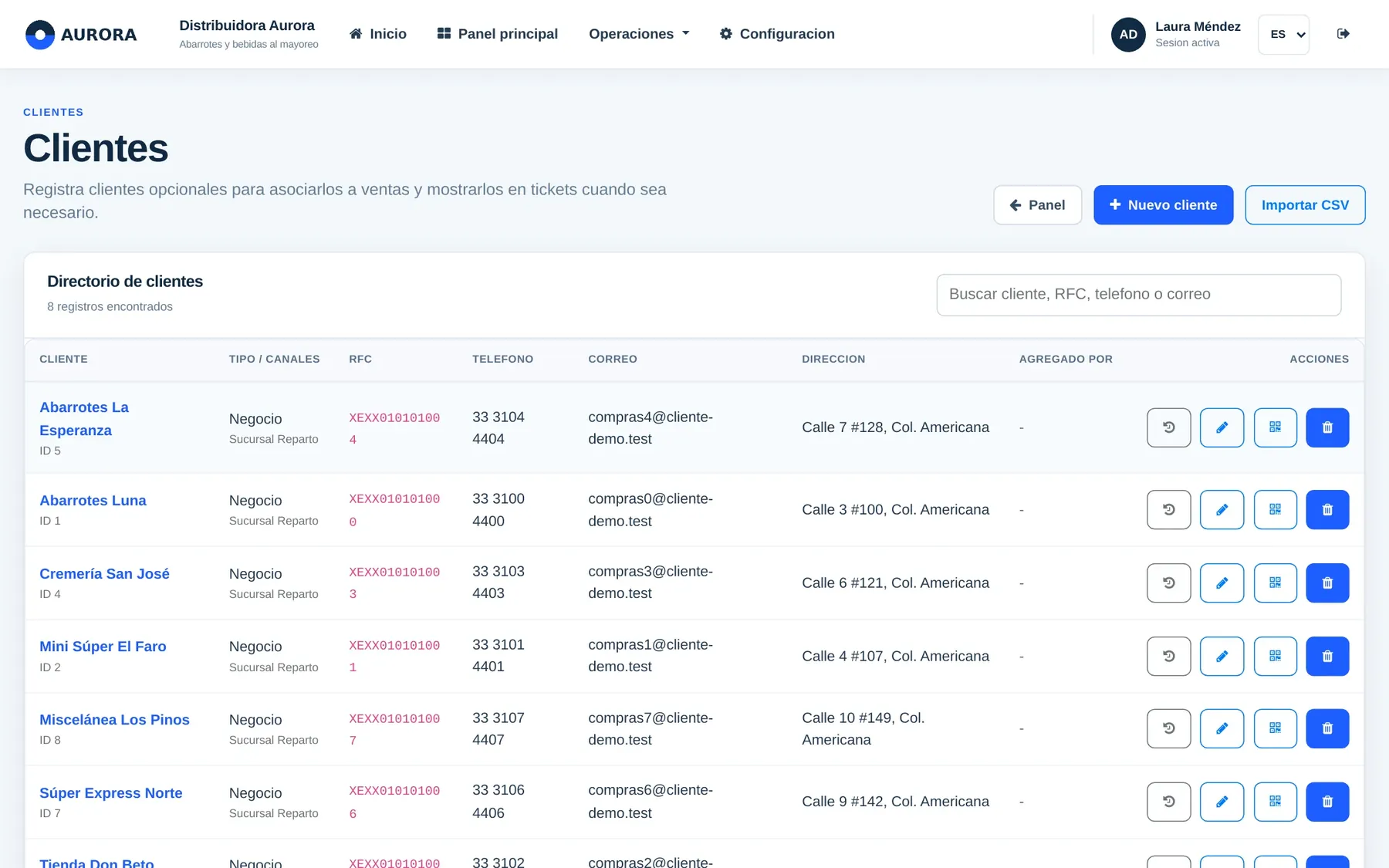1389x868 pixels.
Task: Expand the Operaciones dropdown menu
Action: (639, 34)
